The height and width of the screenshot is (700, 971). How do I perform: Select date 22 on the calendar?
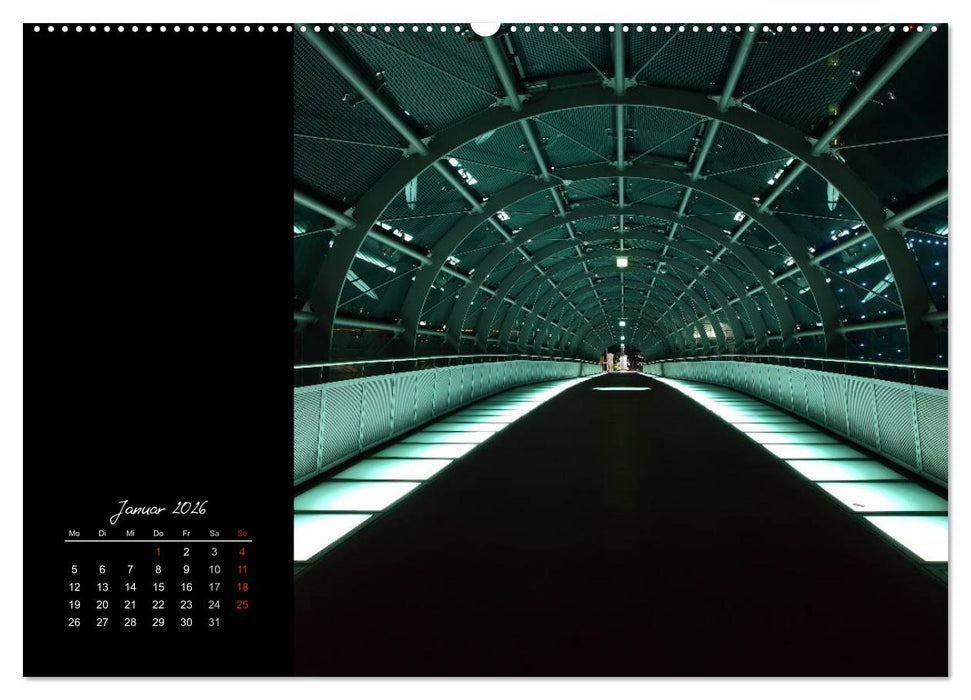[x=159, y=604]
